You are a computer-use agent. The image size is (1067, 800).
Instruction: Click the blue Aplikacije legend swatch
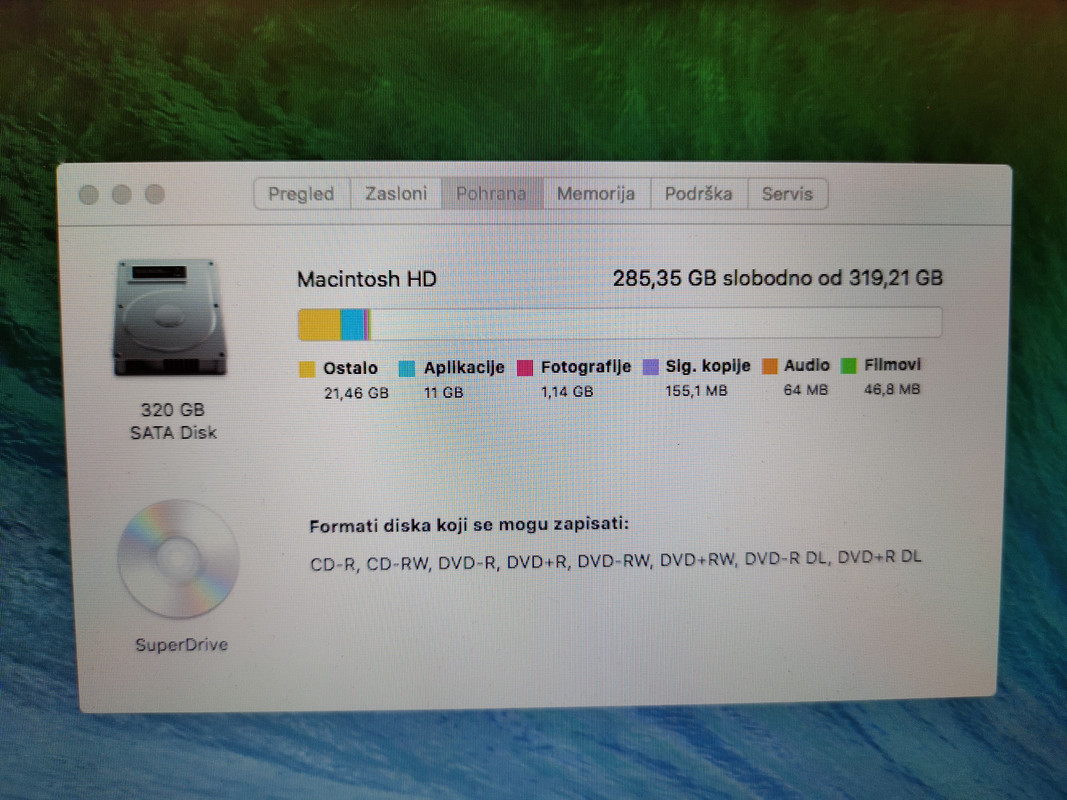click(x=407, y=369)
